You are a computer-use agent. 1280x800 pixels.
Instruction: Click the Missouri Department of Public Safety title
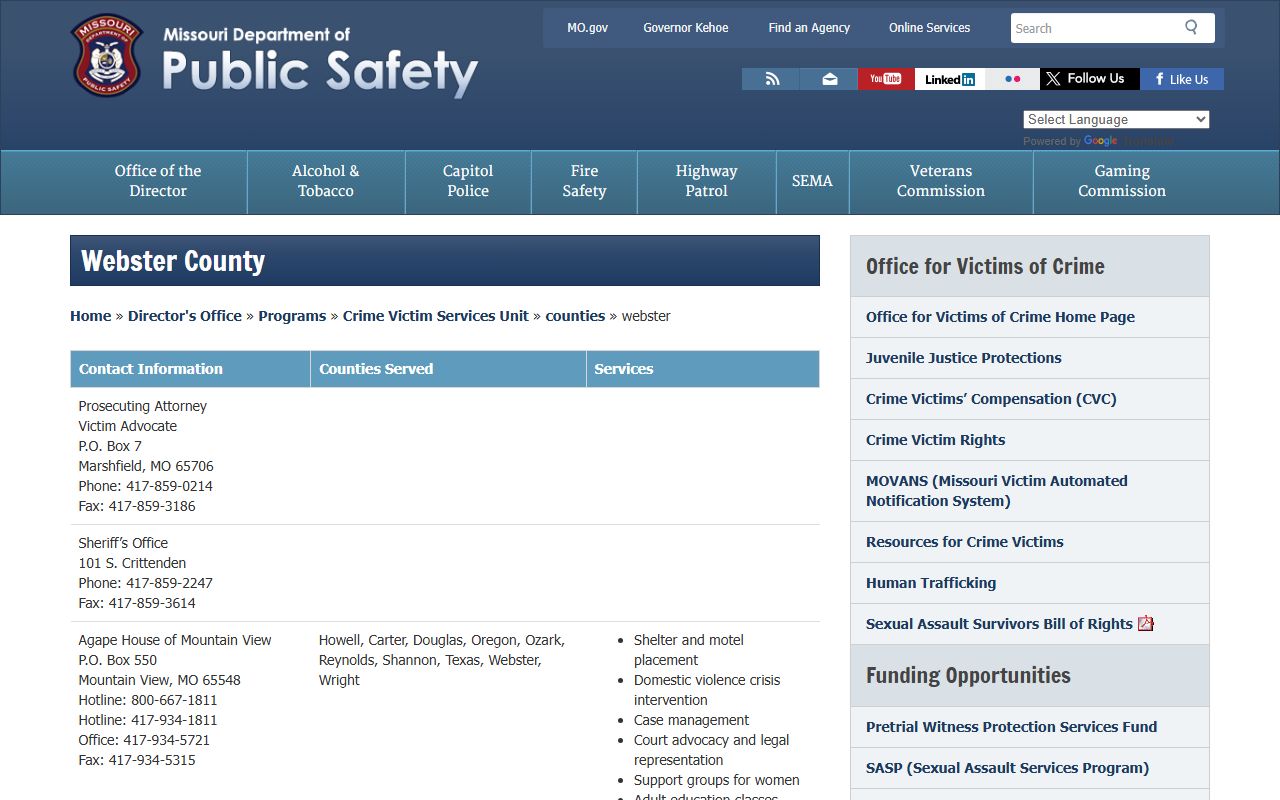pyautogui.click(x=320, y=61)
